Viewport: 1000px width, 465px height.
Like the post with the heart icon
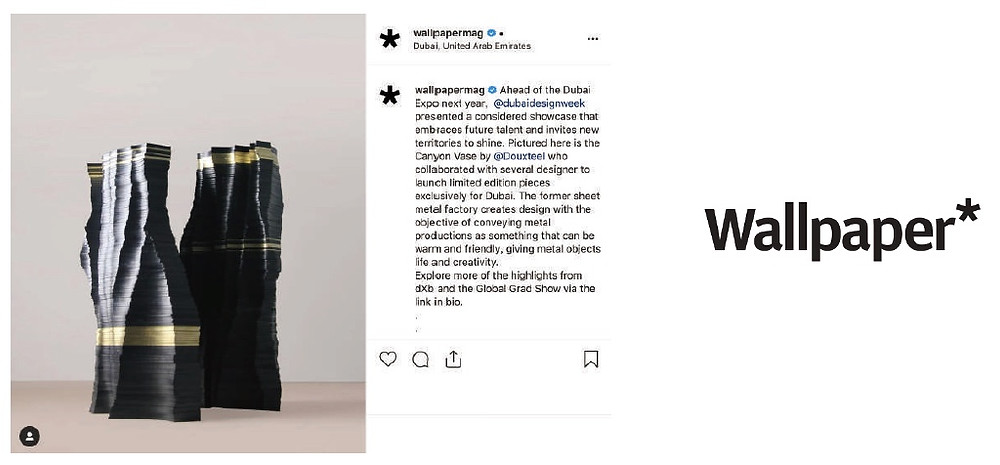(388, 359)
